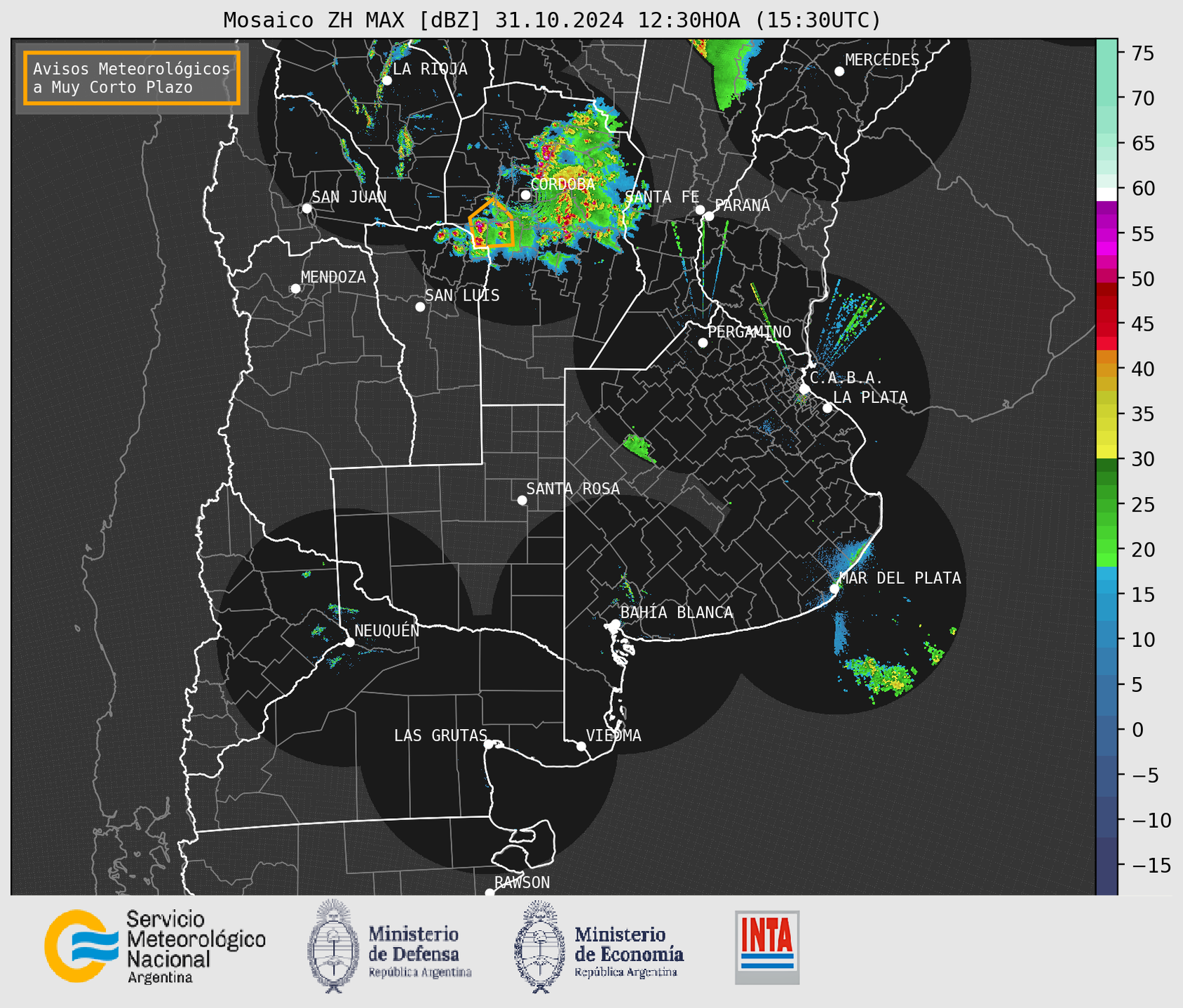This screenshot has height=1008, width=1183.
Task: Click the La Plata city marker dot
Action: coord(827,408)
